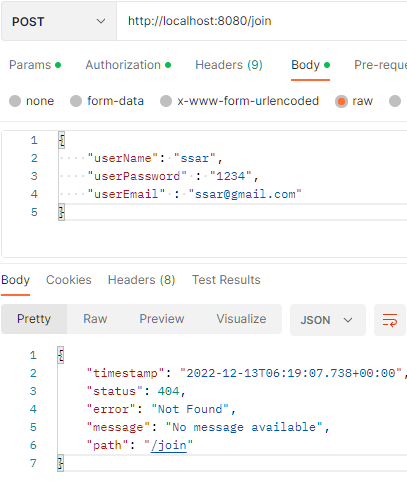Open the Test Results tab
Screen dimensions: 407x495
tap(226, 280)
